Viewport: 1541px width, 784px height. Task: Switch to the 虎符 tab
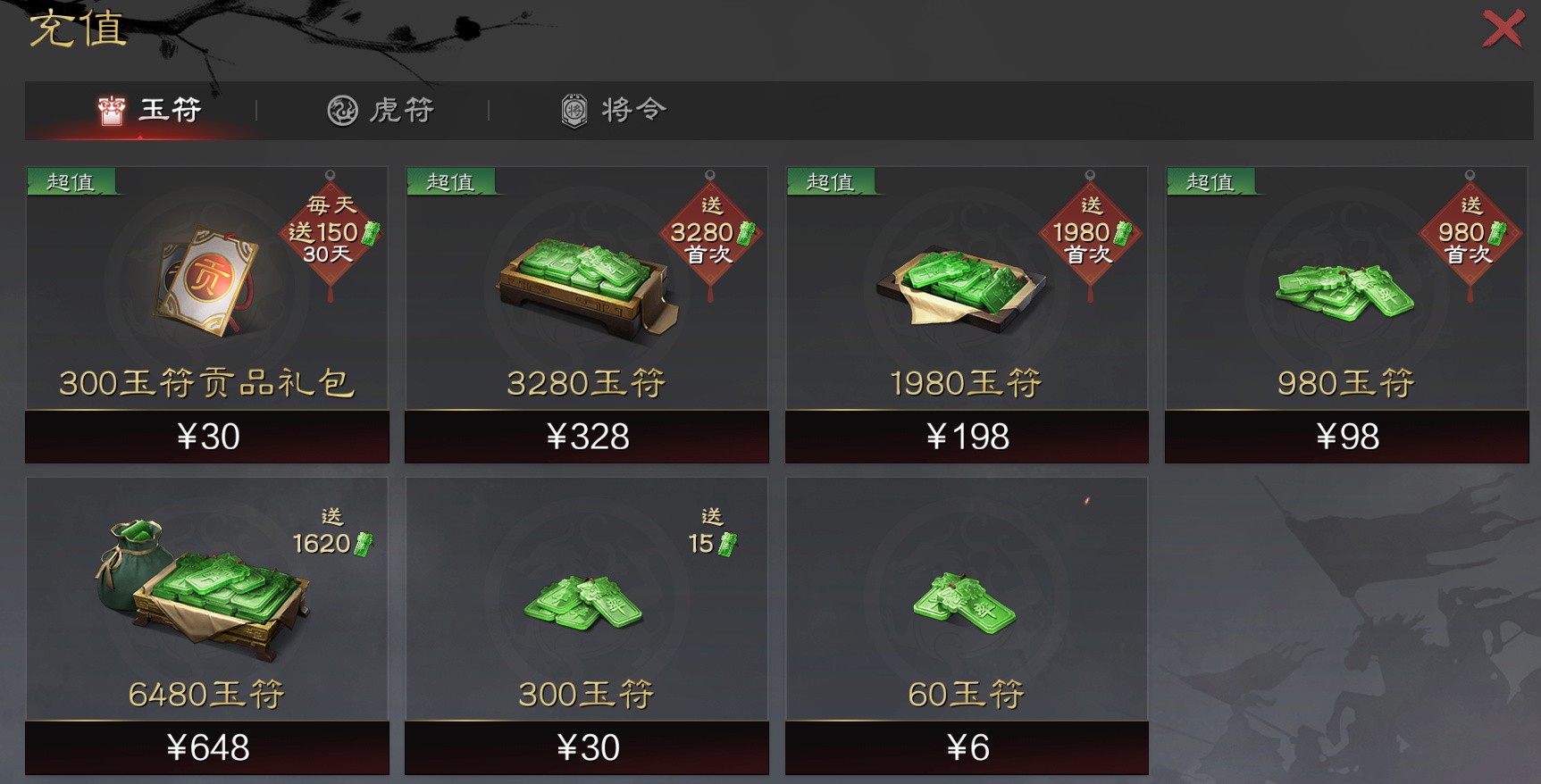[381, 110]
